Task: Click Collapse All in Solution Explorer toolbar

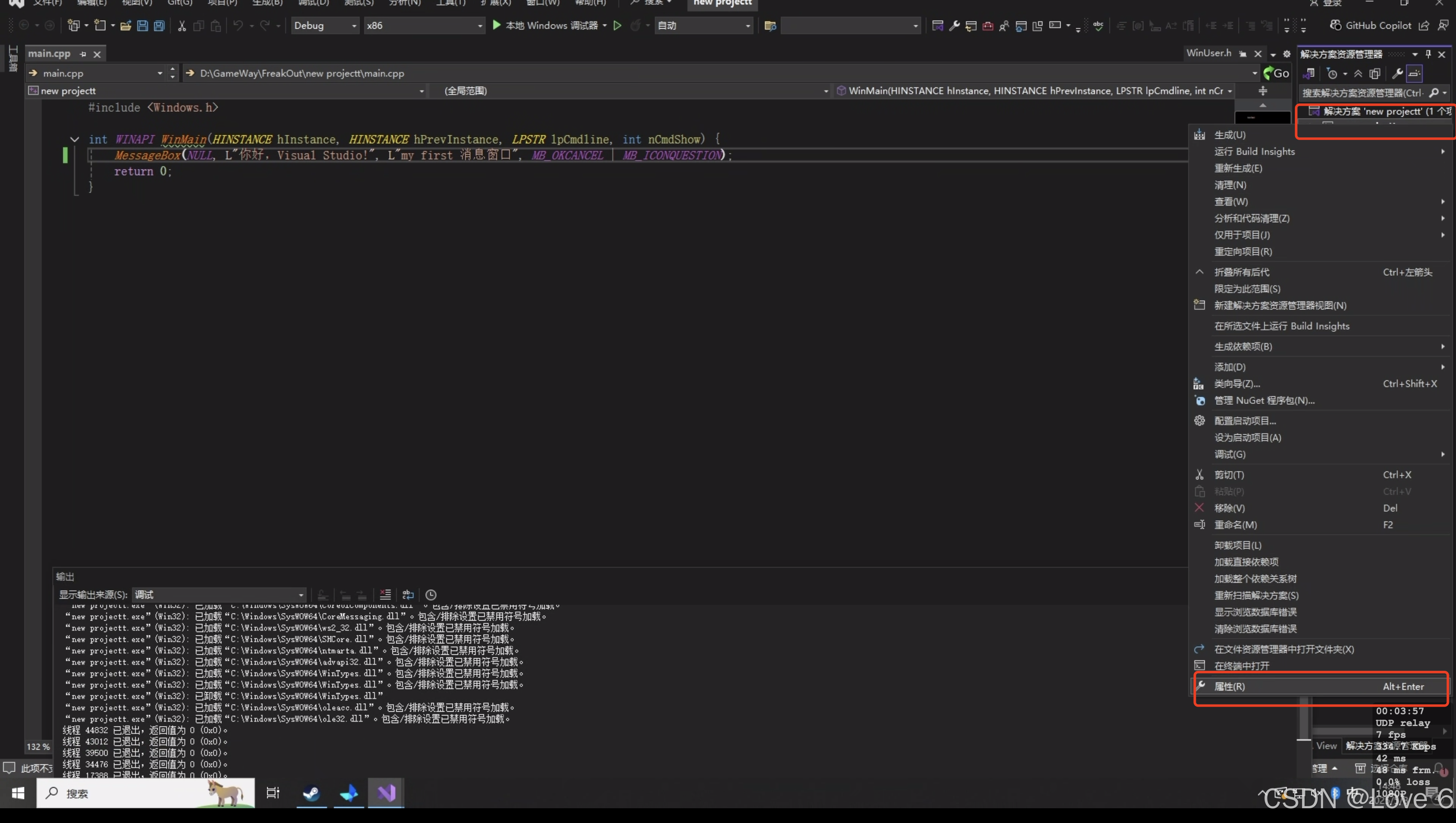Action: coord(1358,73)
